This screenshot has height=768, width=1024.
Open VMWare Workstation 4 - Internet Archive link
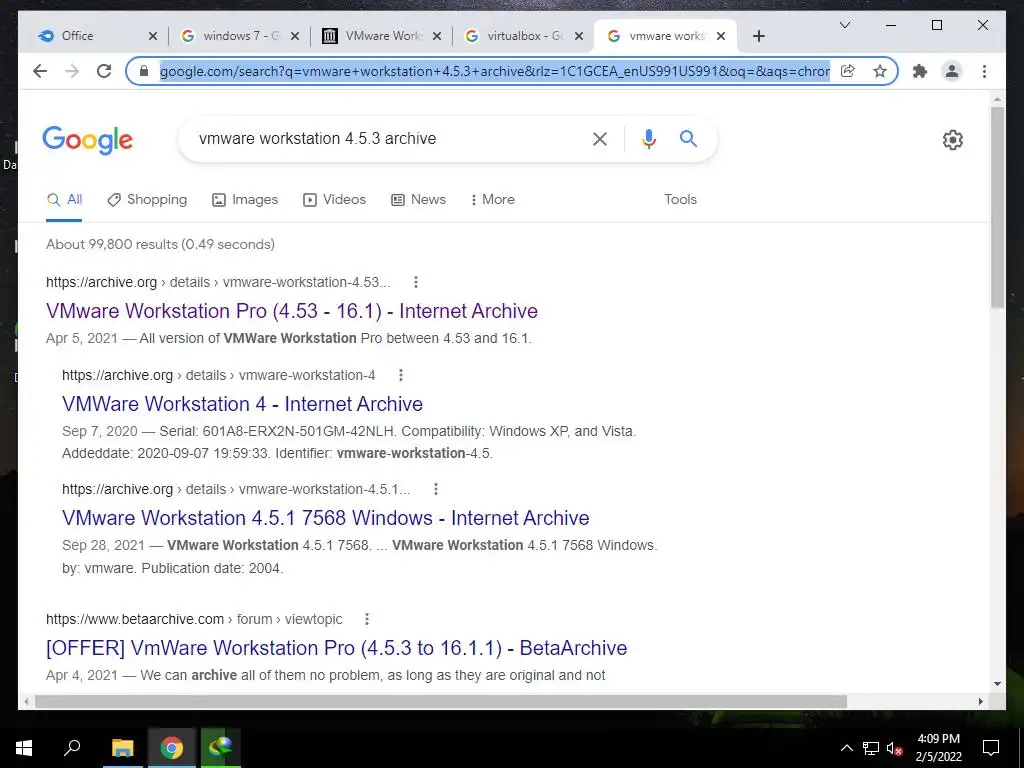tap(242, 404)
